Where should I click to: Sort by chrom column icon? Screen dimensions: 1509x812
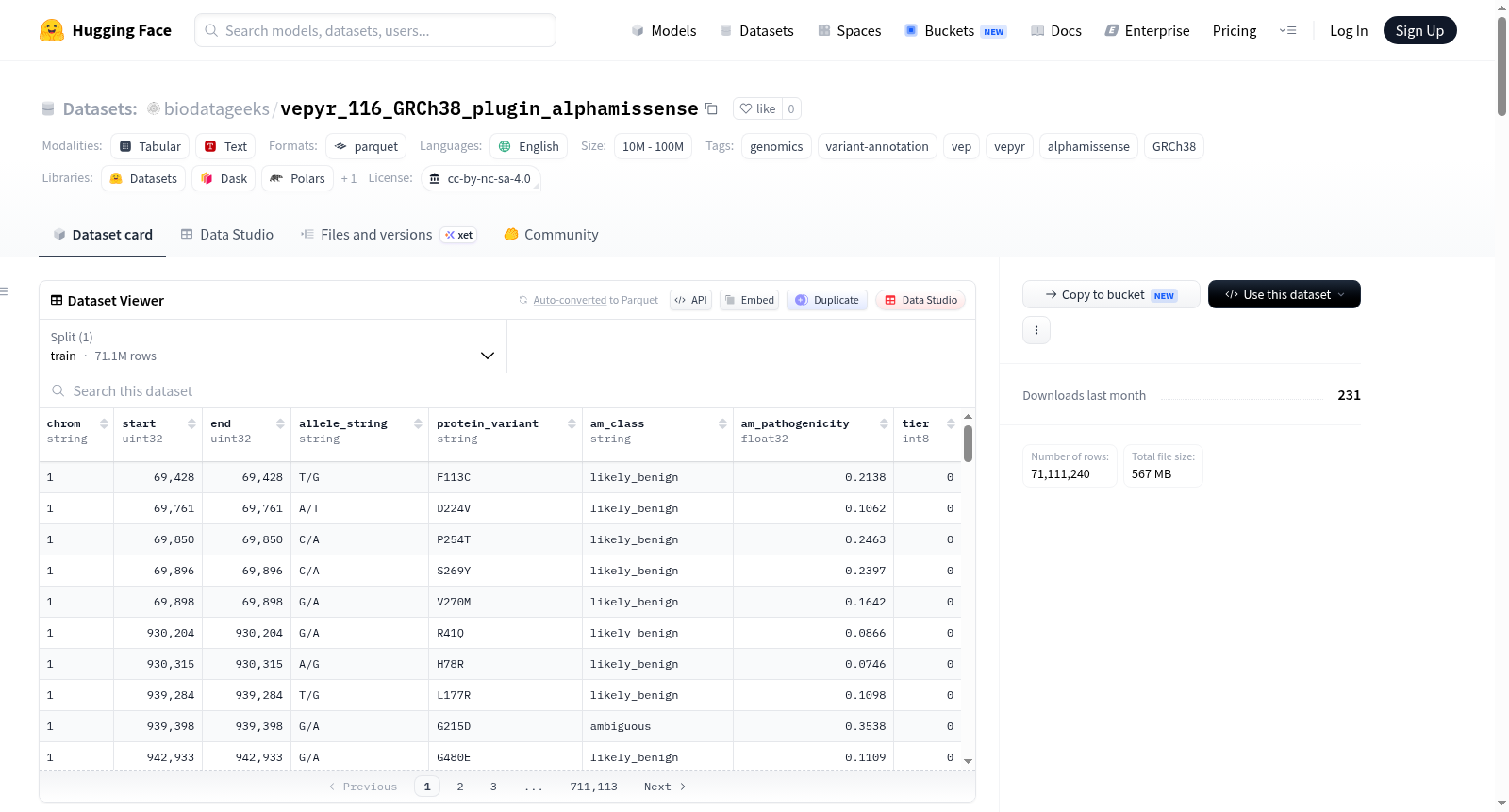pos(104,424)
